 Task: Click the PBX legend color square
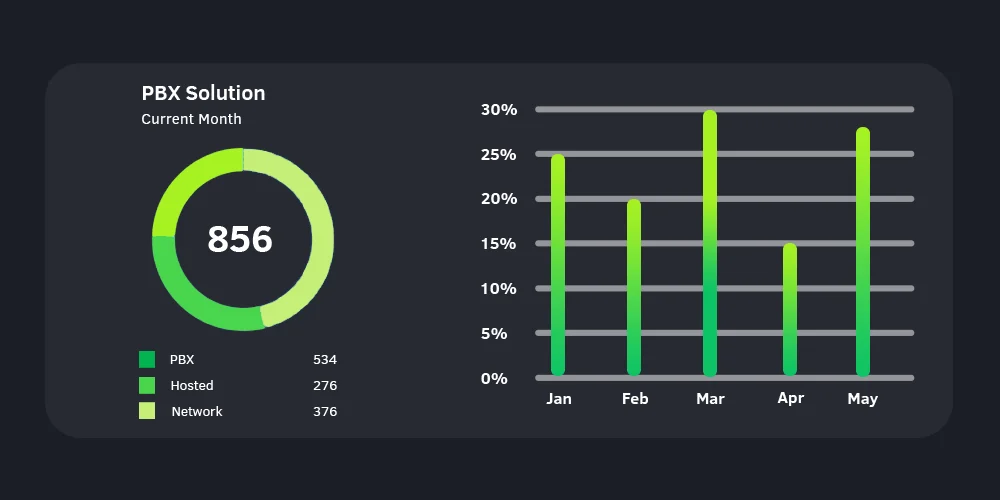tap(147, 360)
